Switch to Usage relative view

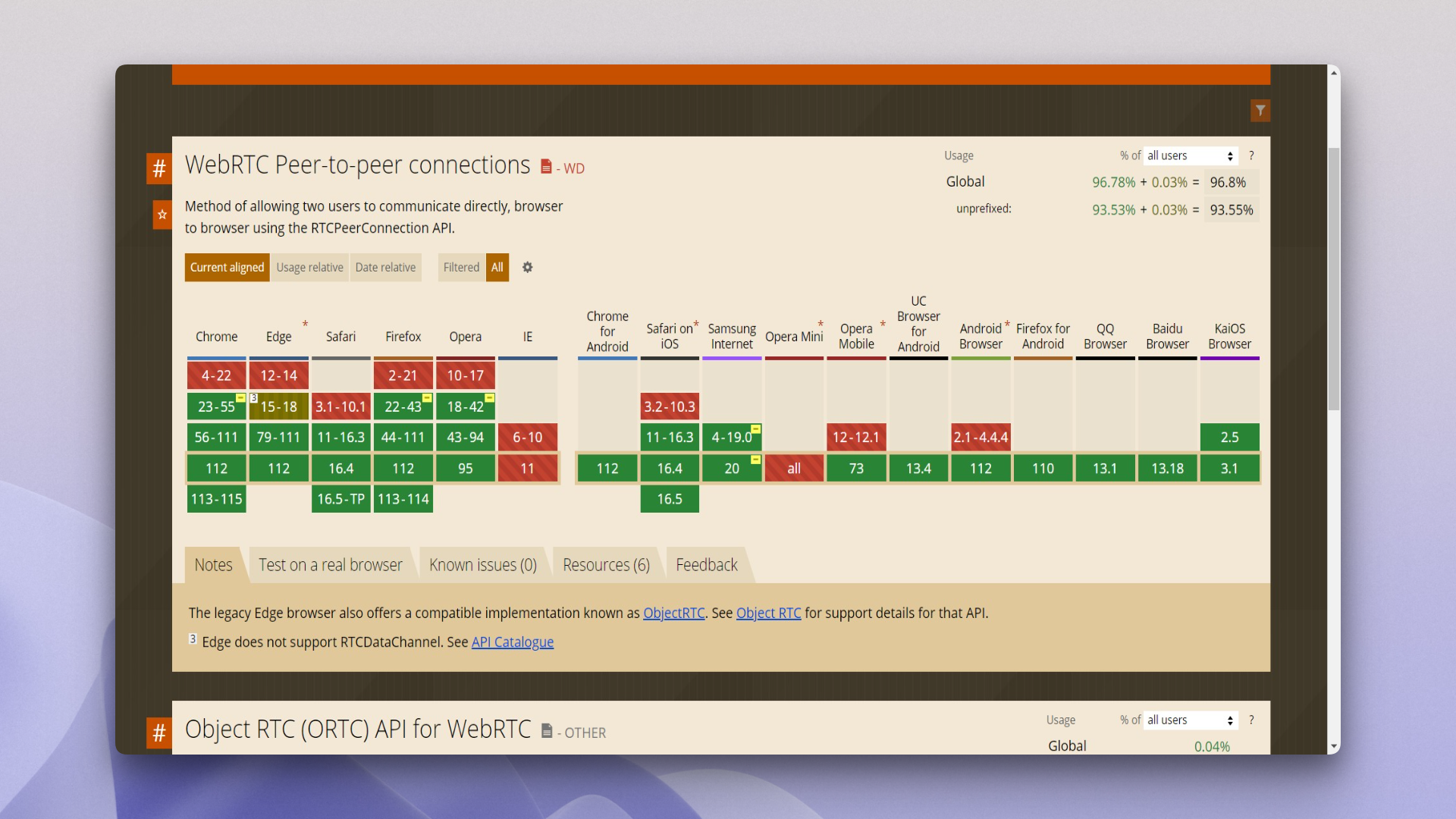coord(309,267)
